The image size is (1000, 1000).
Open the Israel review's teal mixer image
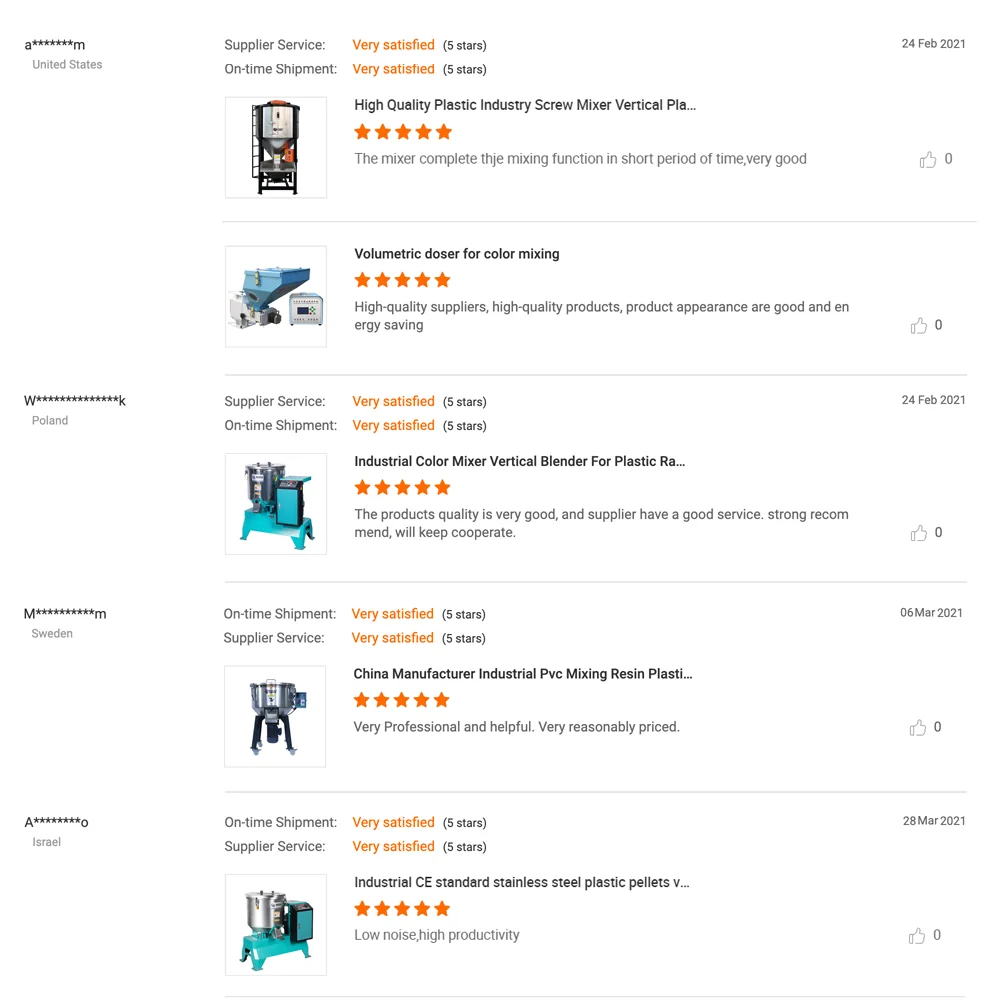coord(276,925)
